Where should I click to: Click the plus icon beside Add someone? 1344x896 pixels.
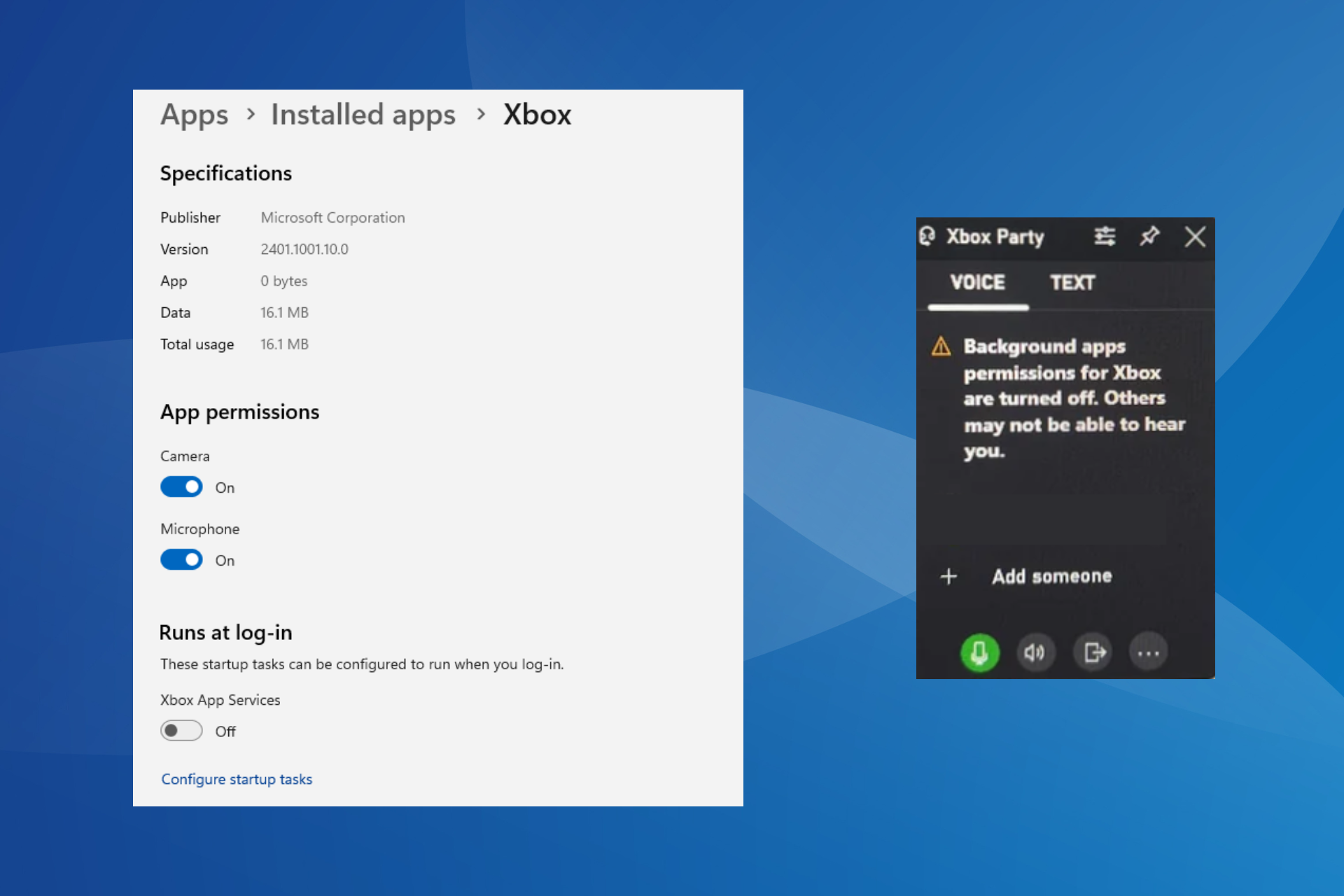coord(948,576)
